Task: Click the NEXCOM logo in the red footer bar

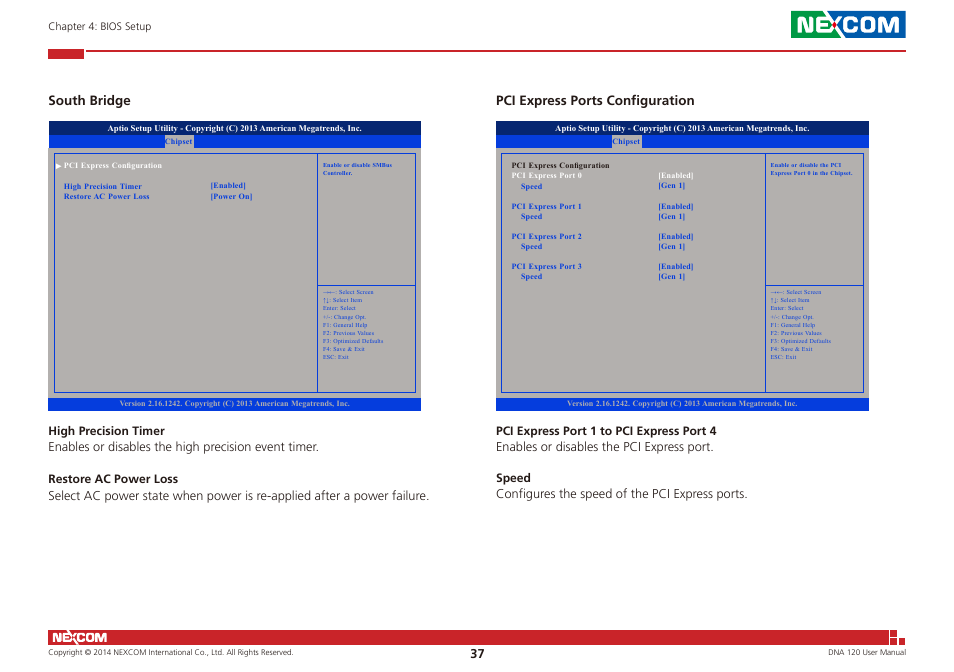Action: 79,637
